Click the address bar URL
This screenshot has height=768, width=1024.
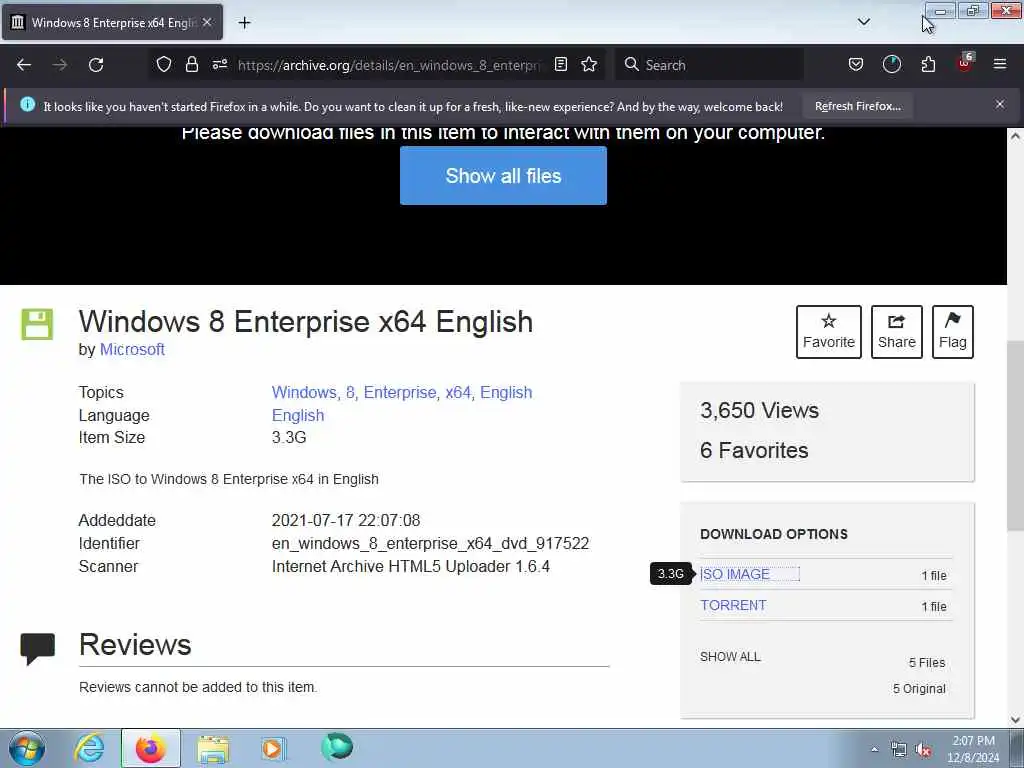(389, 65)
